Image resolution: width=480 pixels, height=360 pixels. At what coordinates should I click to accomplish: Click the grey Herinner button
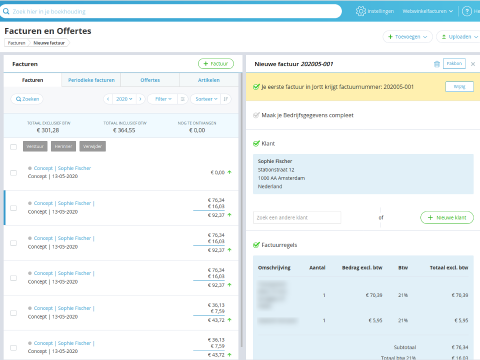pyautogui.click(x=63, y=146)
